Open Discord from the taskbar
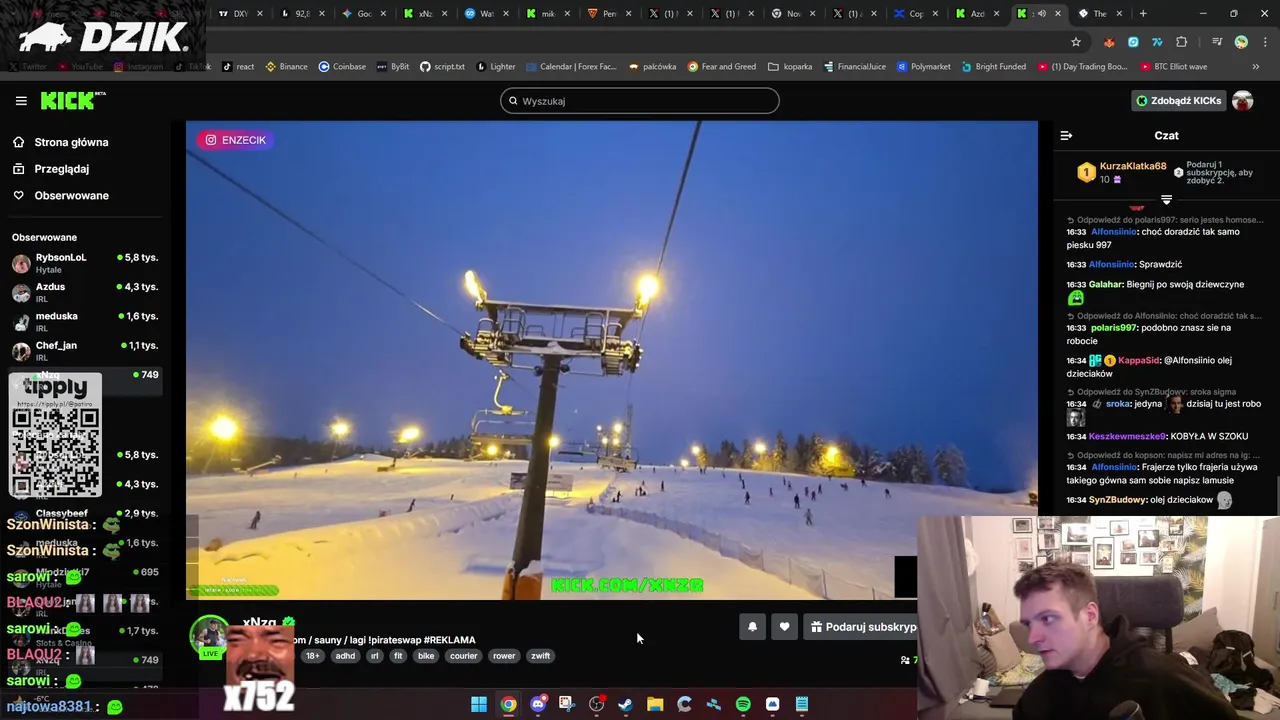This screenshot has height=720, width=1280. [x=538, y=704]
